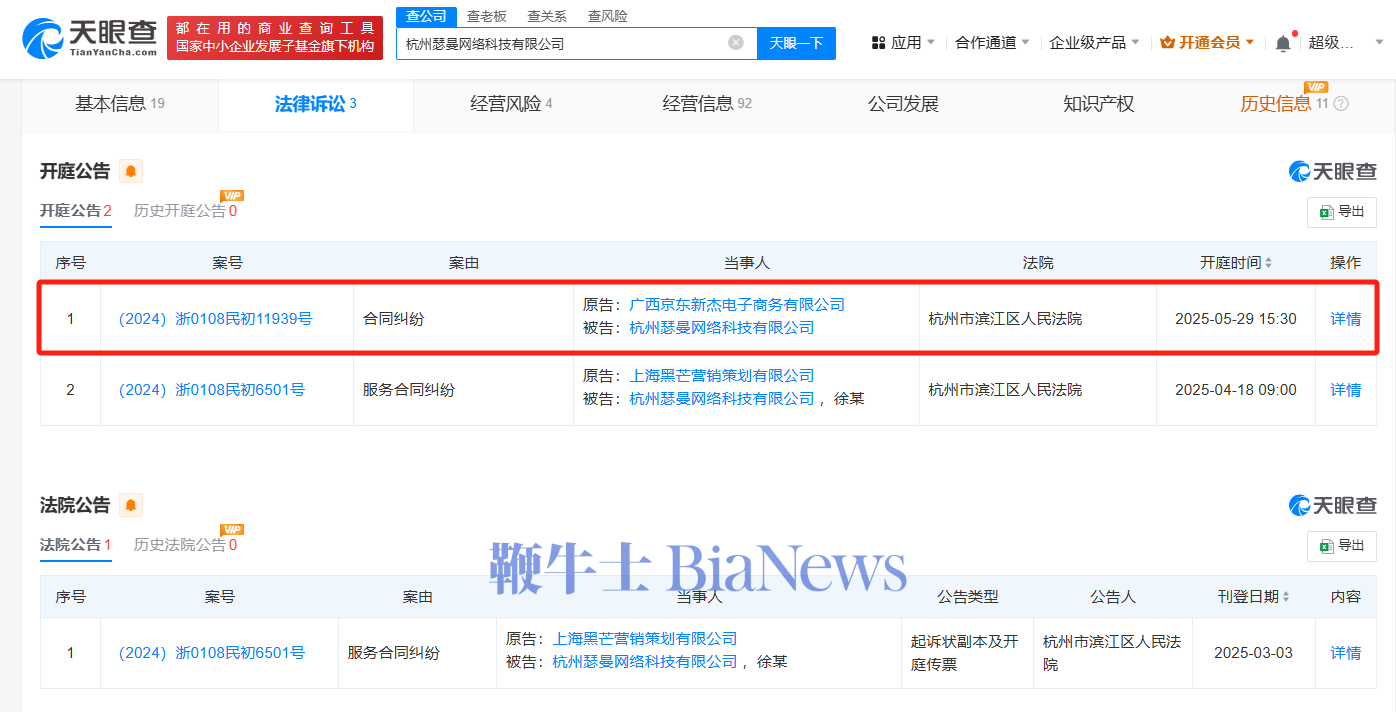
Task: Click the 公告类型 column header
Action: coord(967,597)
